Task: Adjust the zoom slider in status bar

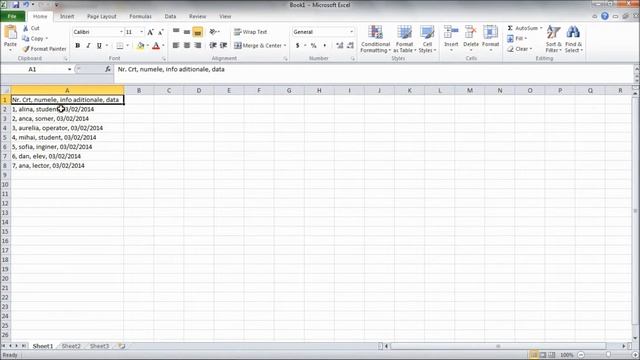Action: click(x=608, y=355)
